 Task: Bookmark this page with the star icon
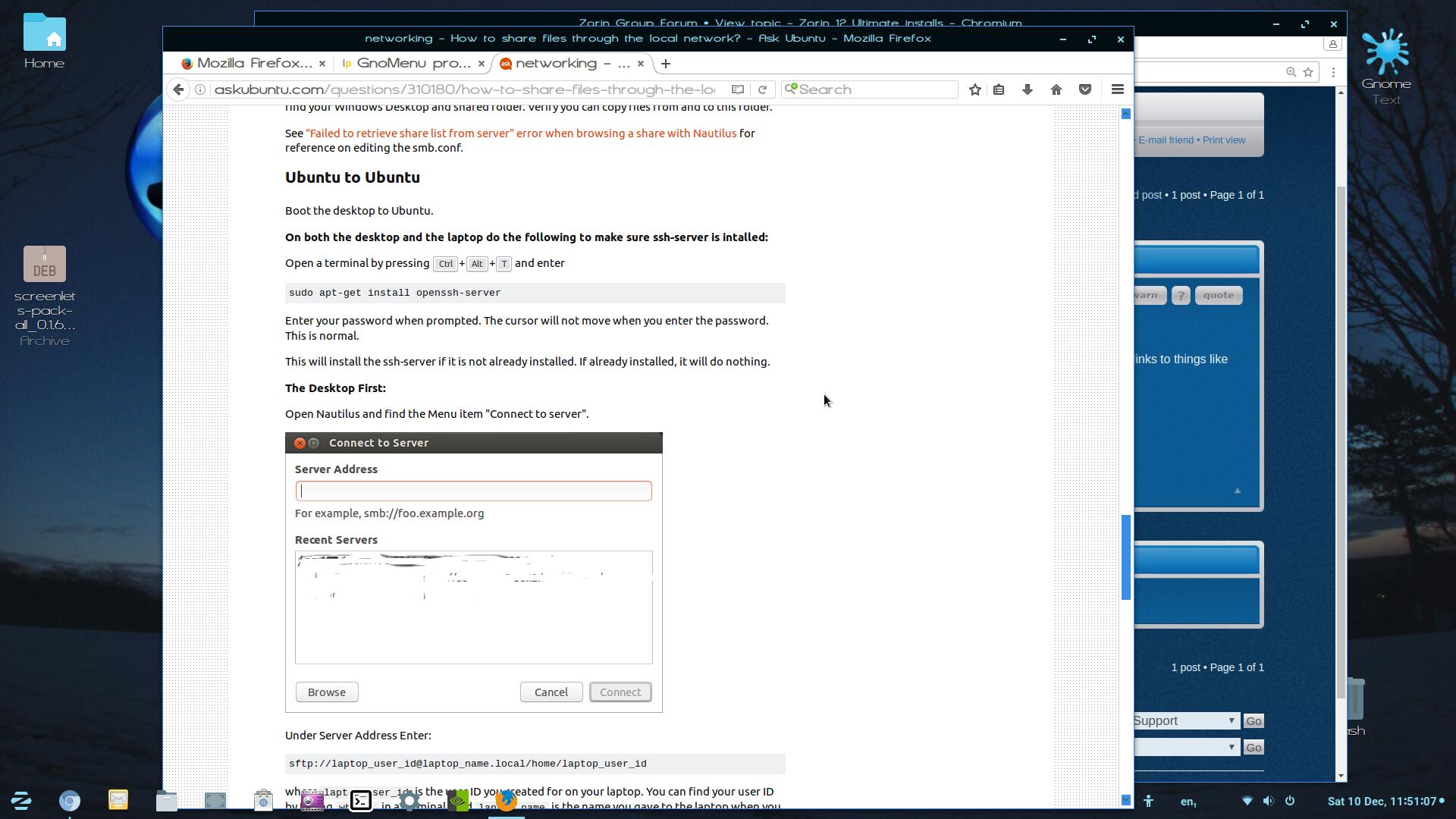975,89
